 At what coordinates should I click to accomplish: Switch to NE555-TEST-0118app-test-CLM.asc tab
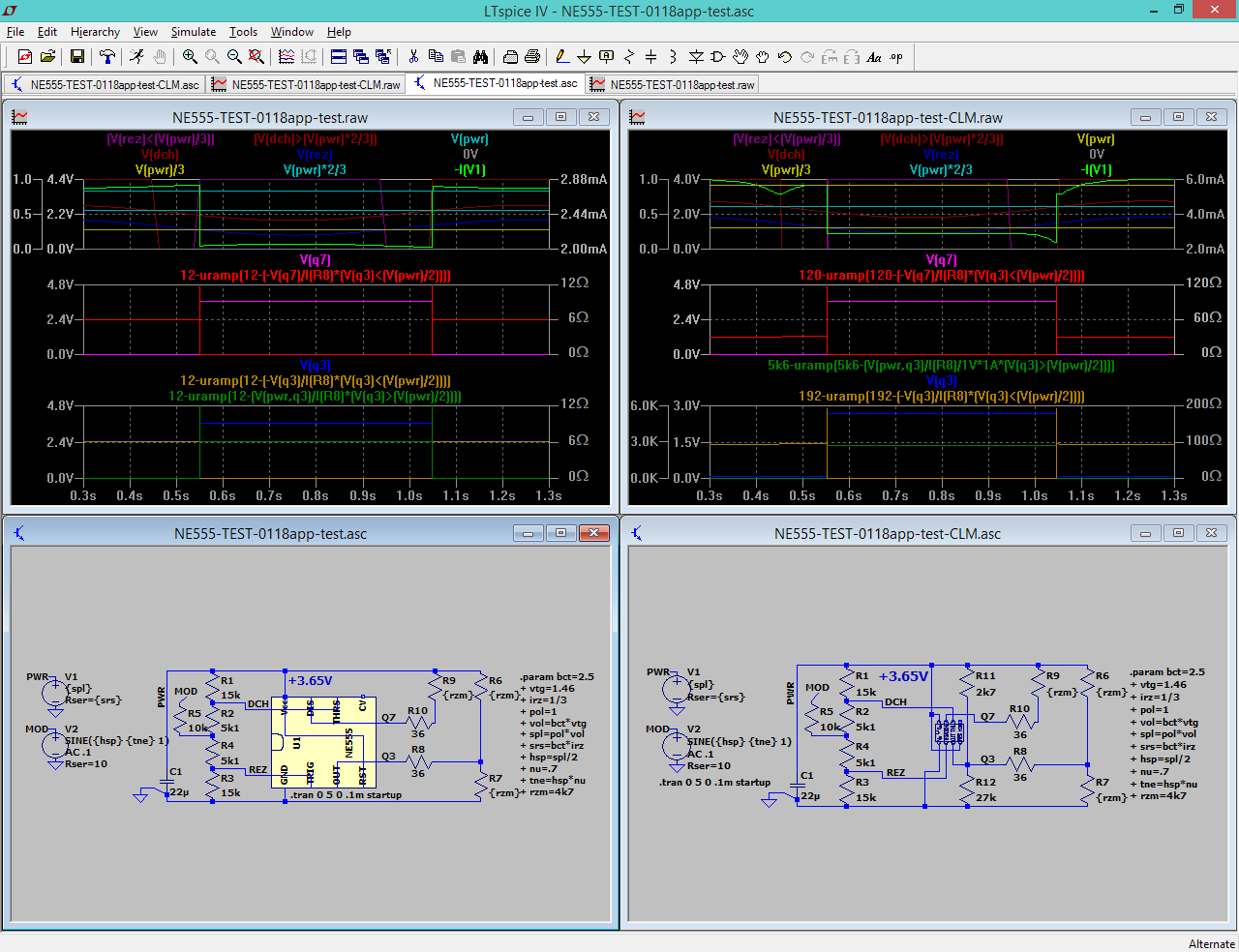coord(105,85)
